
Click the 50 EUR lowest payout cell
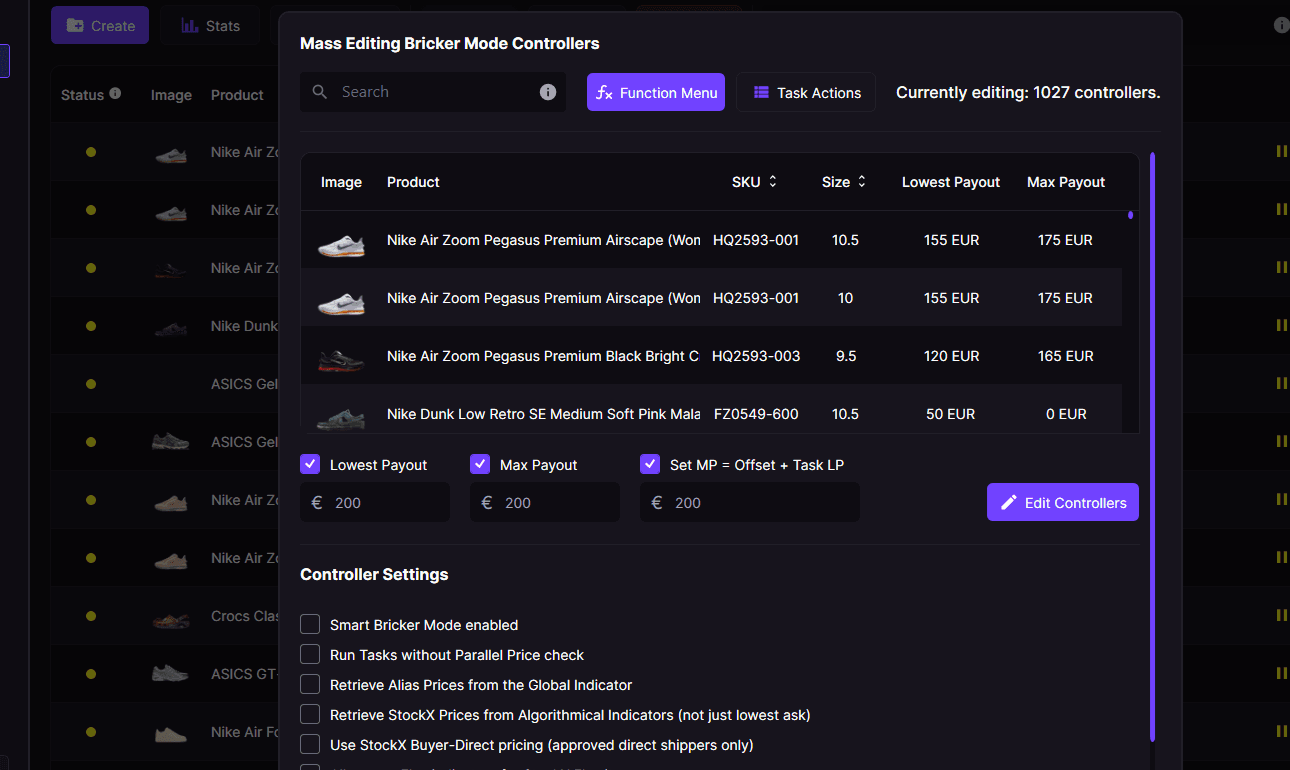coord(951,414)
